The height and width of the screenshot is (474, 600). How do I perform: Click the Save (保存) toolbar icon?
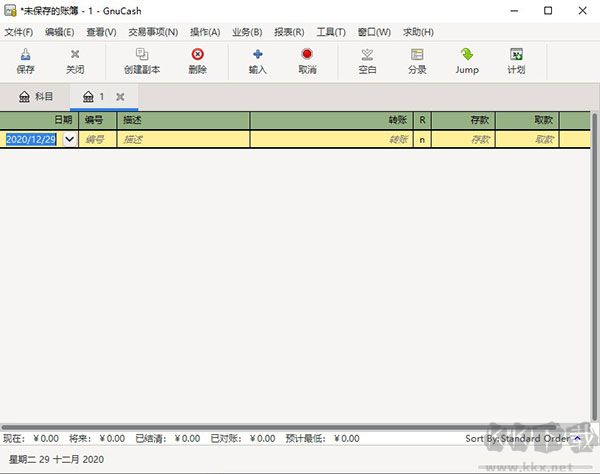tap(26, 54)
